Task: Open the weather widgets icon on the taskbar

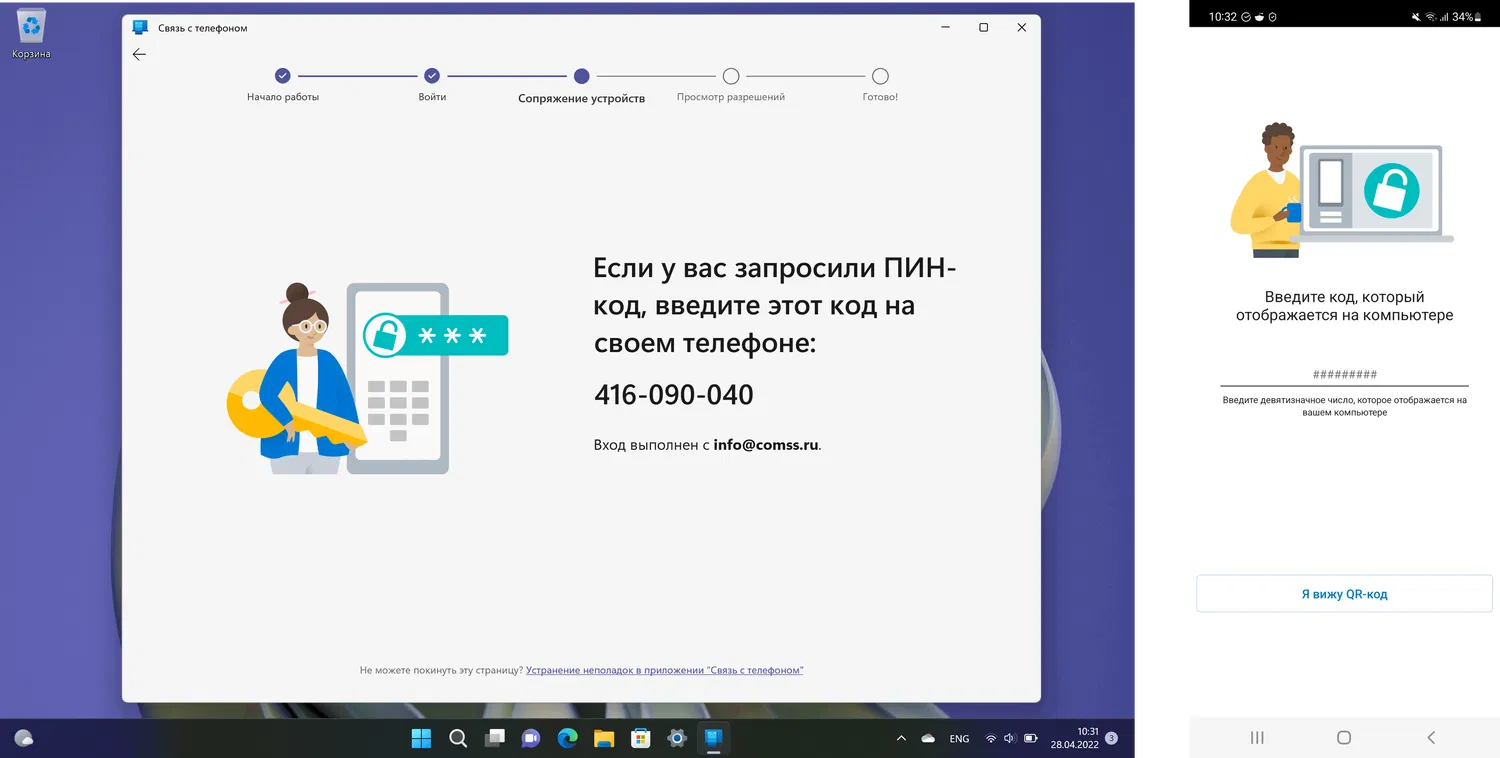Action: coord(24,738)
